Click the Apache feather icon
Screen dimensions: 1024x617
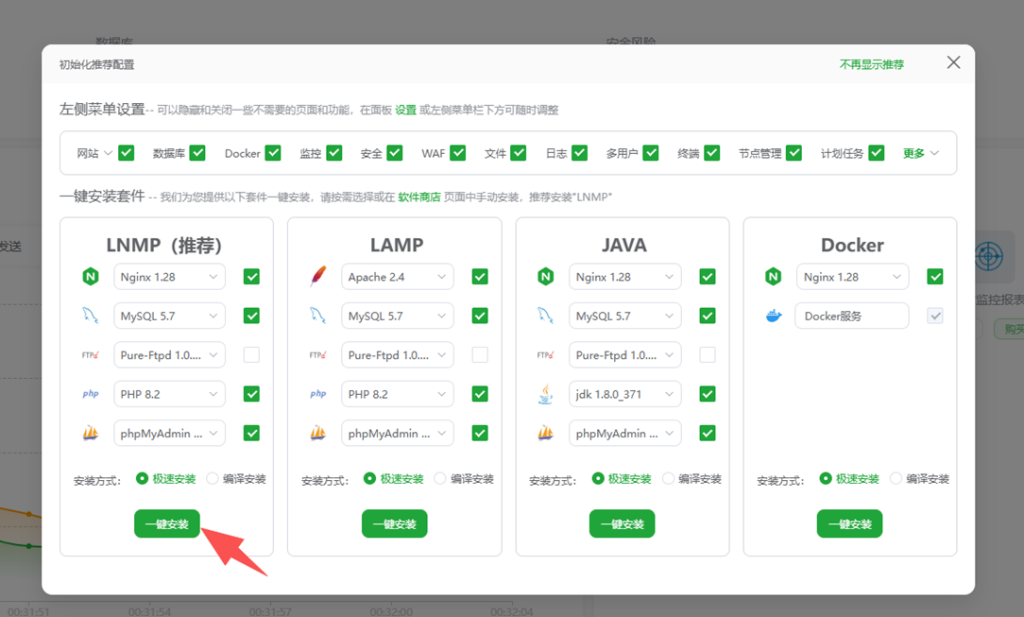[x=318, y=277]
